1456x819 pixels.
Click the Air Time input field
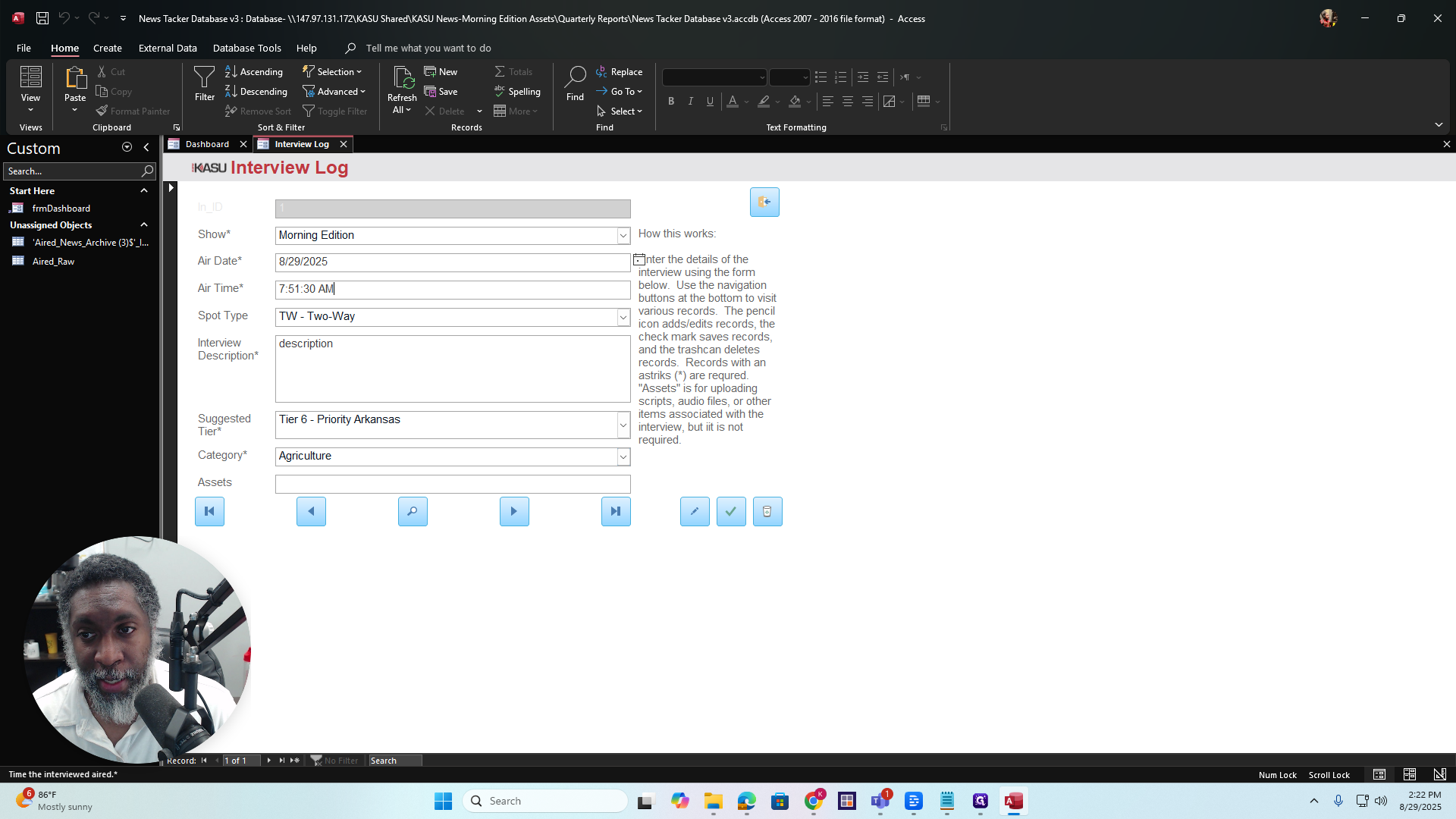[x=453, y=289]
